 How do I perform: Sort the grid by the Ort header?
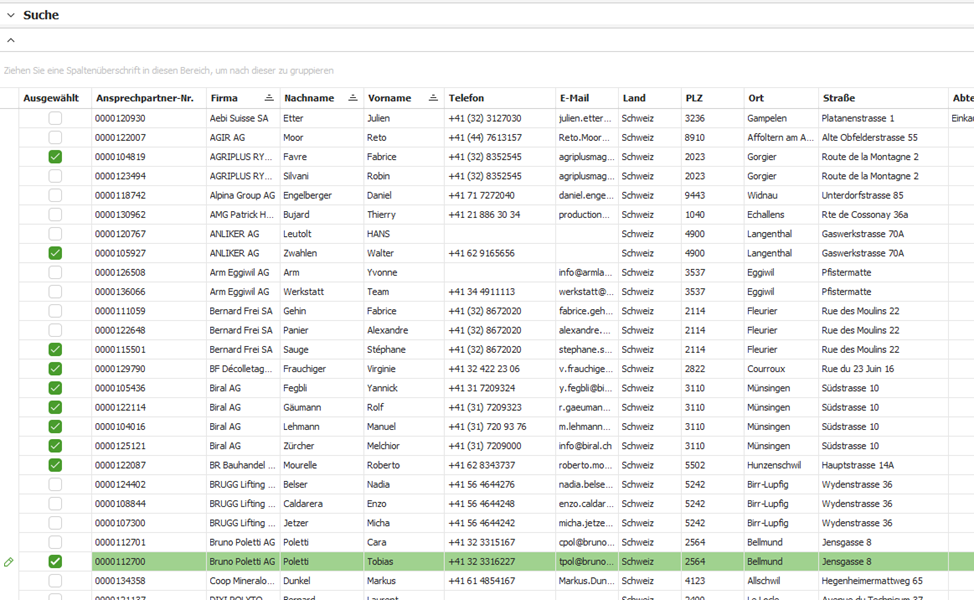click(756, 98)
